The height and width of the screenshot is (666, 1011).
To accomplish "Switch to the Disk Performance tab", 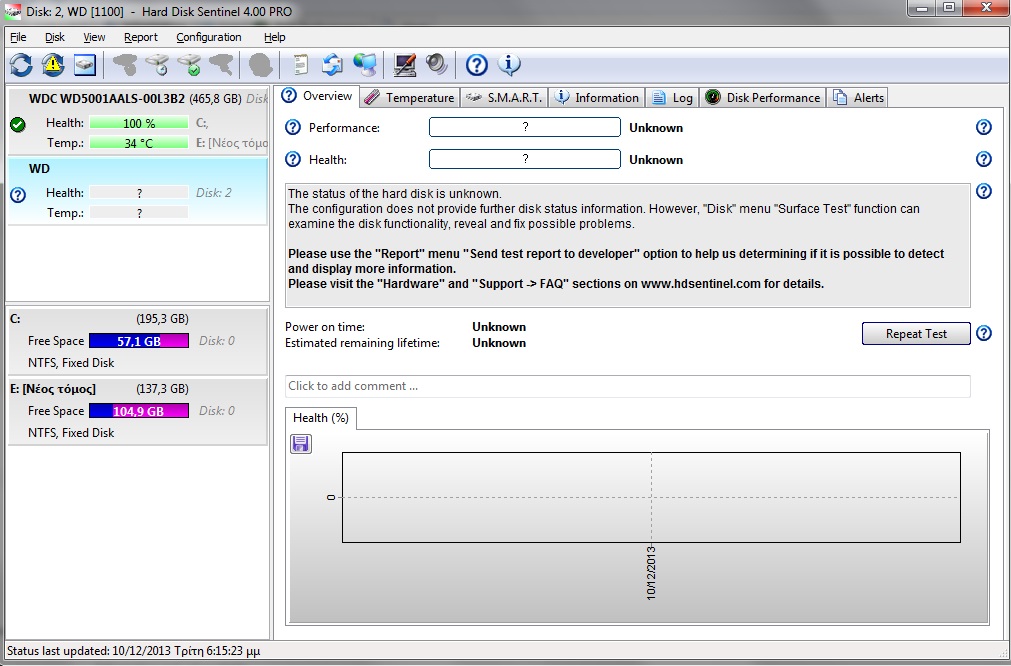I will [763, 97].
